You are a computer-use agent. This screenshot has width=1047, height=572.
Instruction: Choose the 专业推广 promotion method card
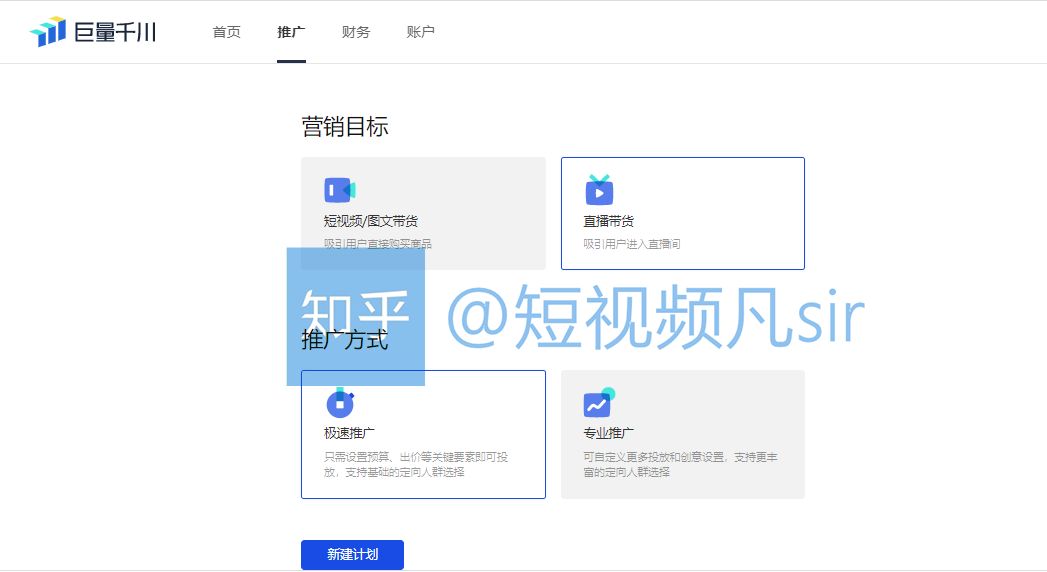pyautogui.click(x=682, y=435)
